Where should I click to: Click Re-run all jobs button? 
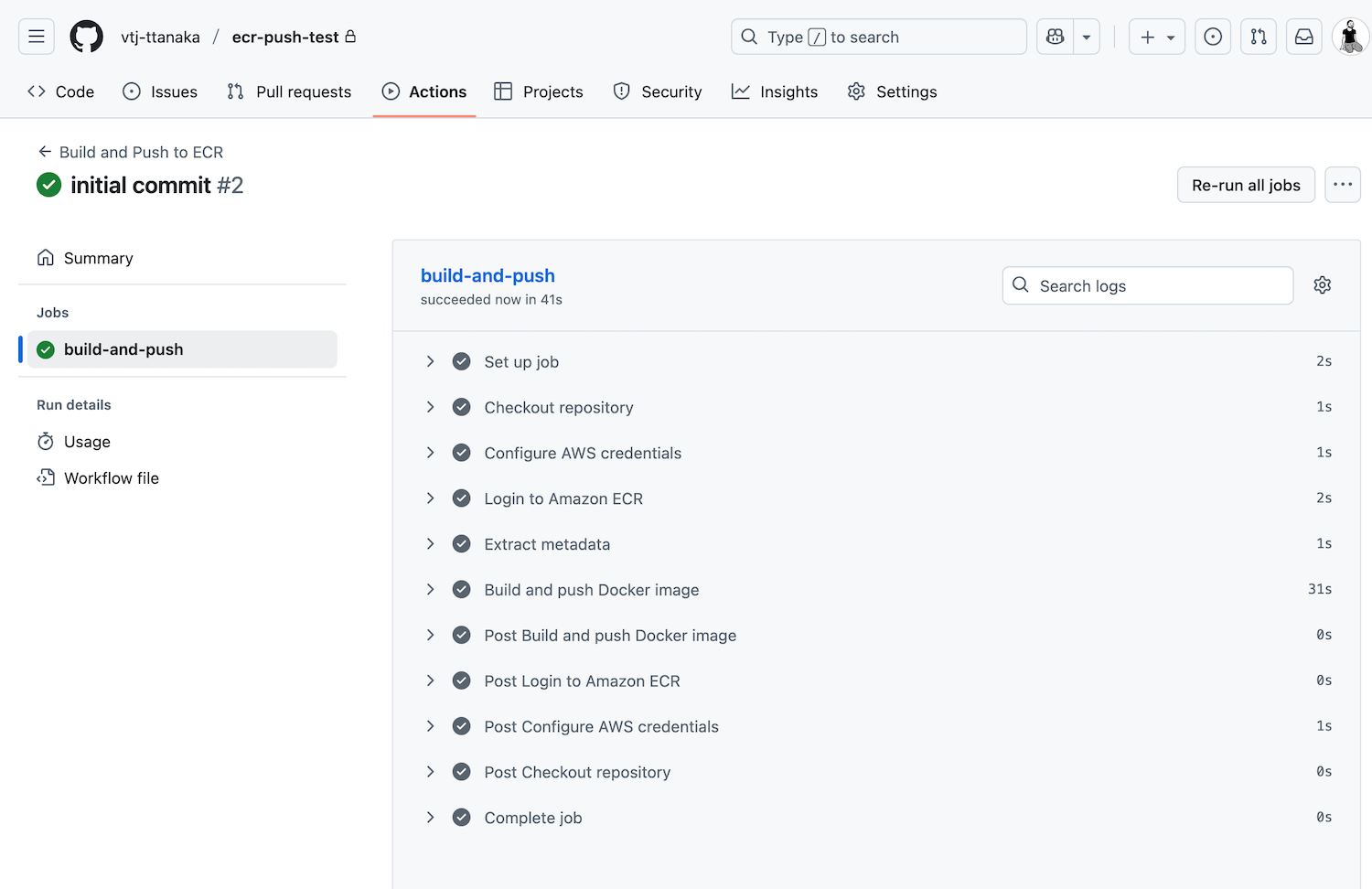click(1246, 185)
